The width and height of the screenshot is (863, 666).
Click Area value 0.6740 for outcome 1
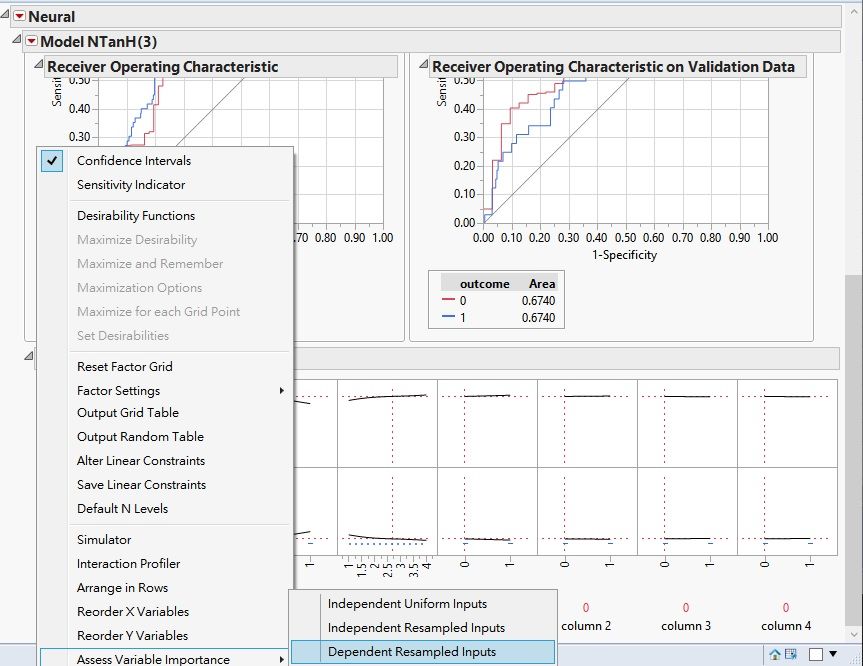(x=538, y=318)
